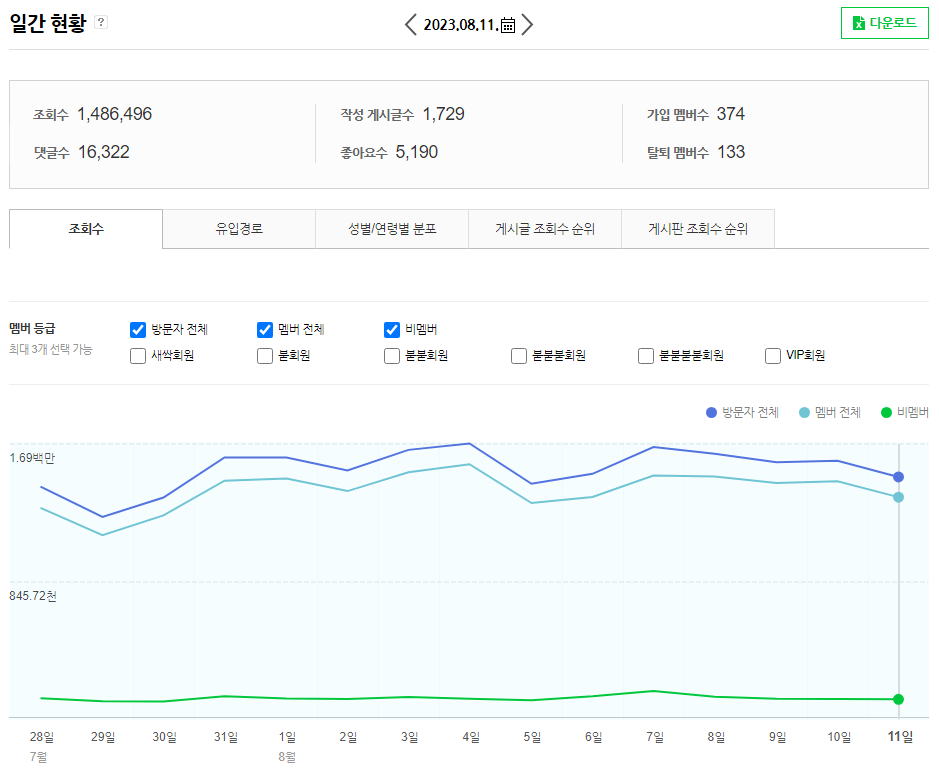
Task: Click the 28일 x-axis label
Action: (x=41, y=737)
